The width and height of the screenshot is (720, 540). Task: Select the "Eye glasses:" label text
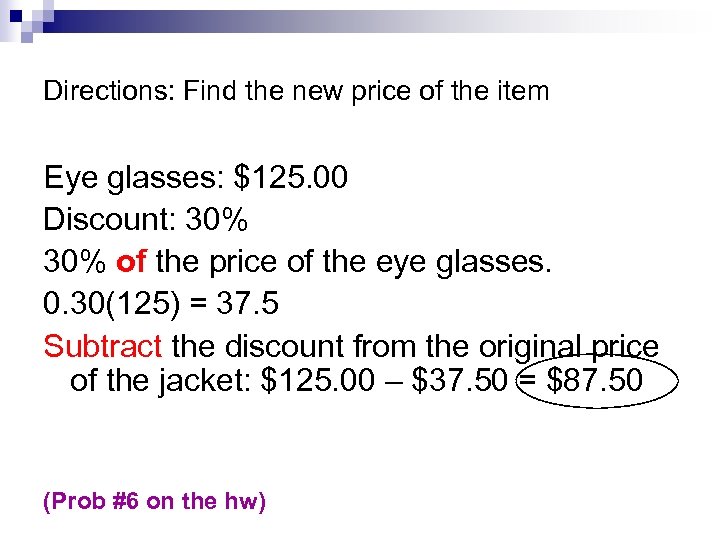click(134, 178)
